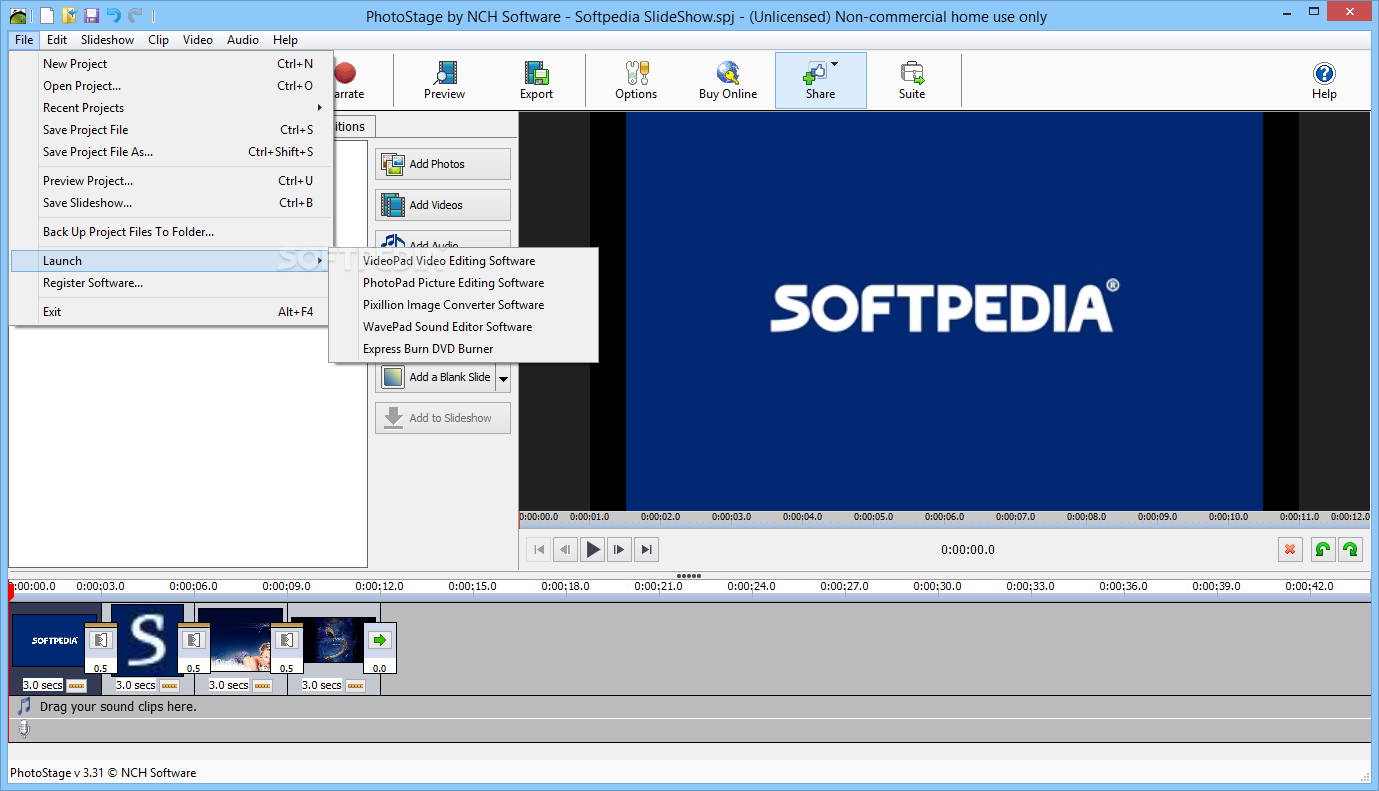Click the effects button beside fourth slide's 3.0 secs
Image resolution: width=1379 pixels, height=791 pixels.
(355, 685)
